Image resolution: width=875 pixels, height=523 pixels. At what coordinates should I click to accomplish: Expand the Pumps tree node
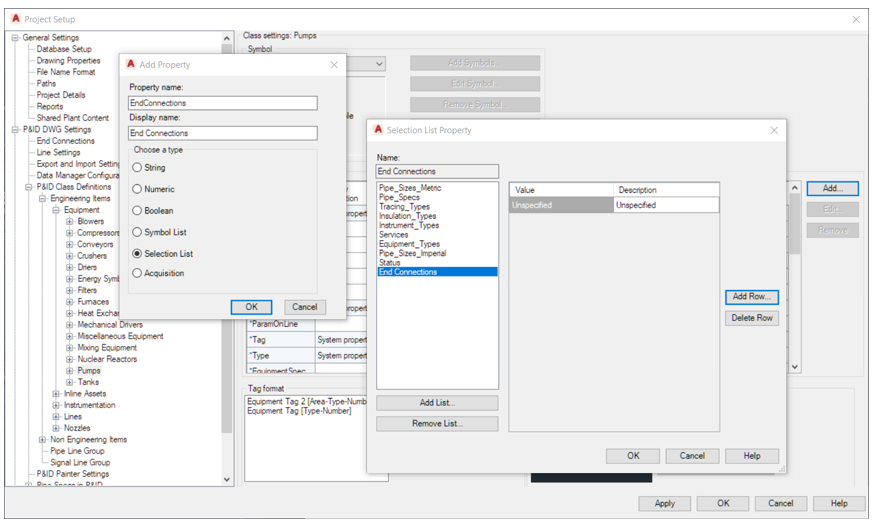pos(70,371)
